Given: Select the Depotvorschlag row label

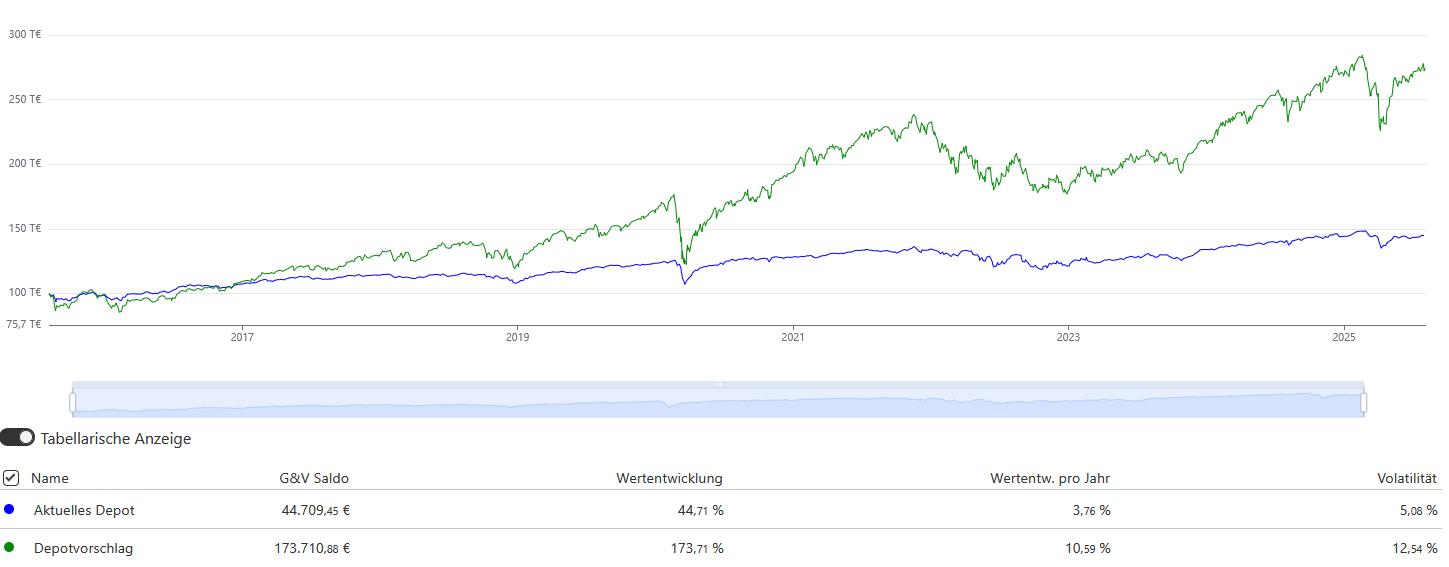Looking at the screenshot, I should pos(83,548).
